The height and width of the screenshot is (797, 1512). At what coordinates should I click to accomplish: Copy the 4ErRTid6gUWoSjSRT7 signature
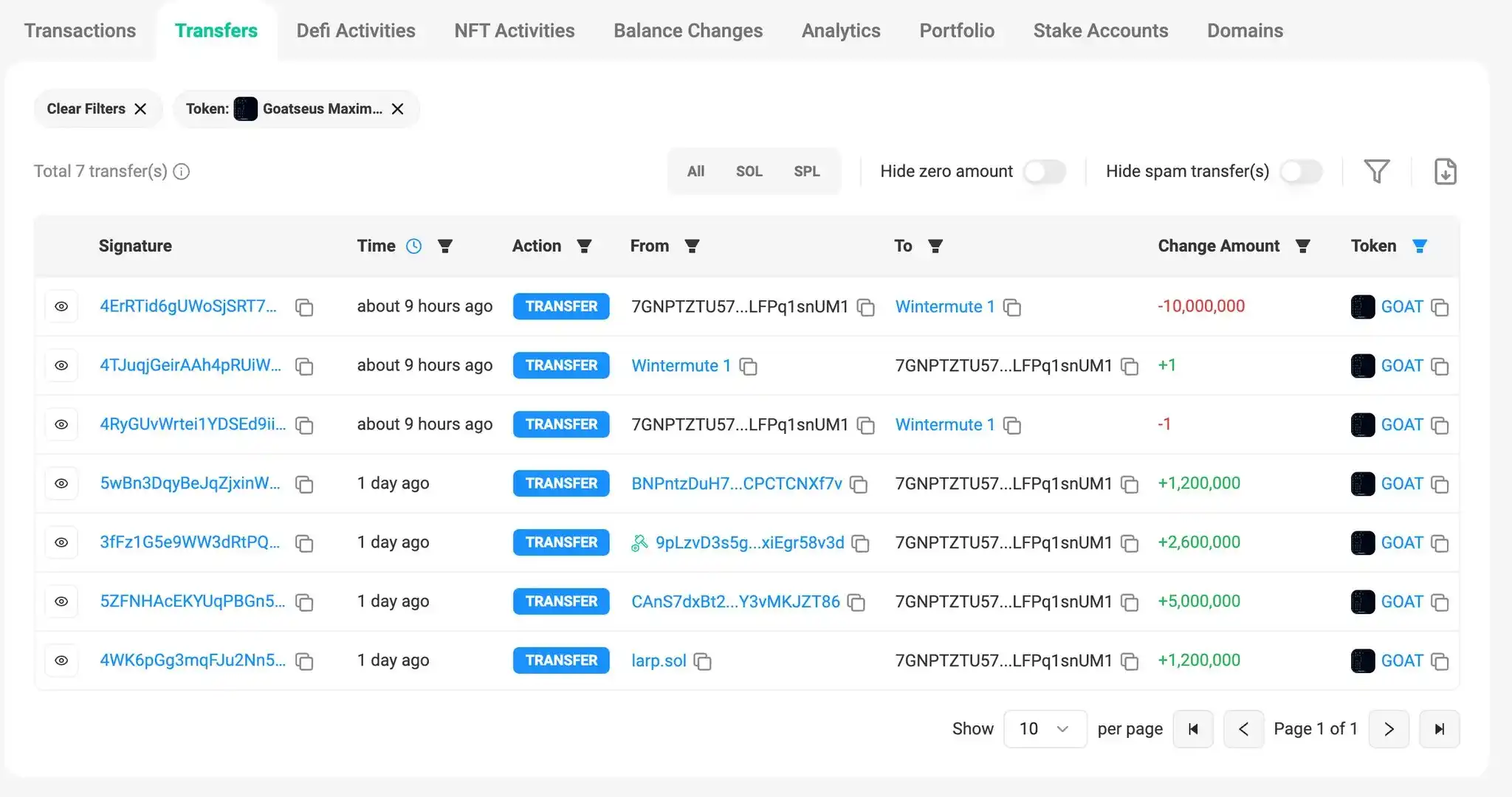click(304, 307)
